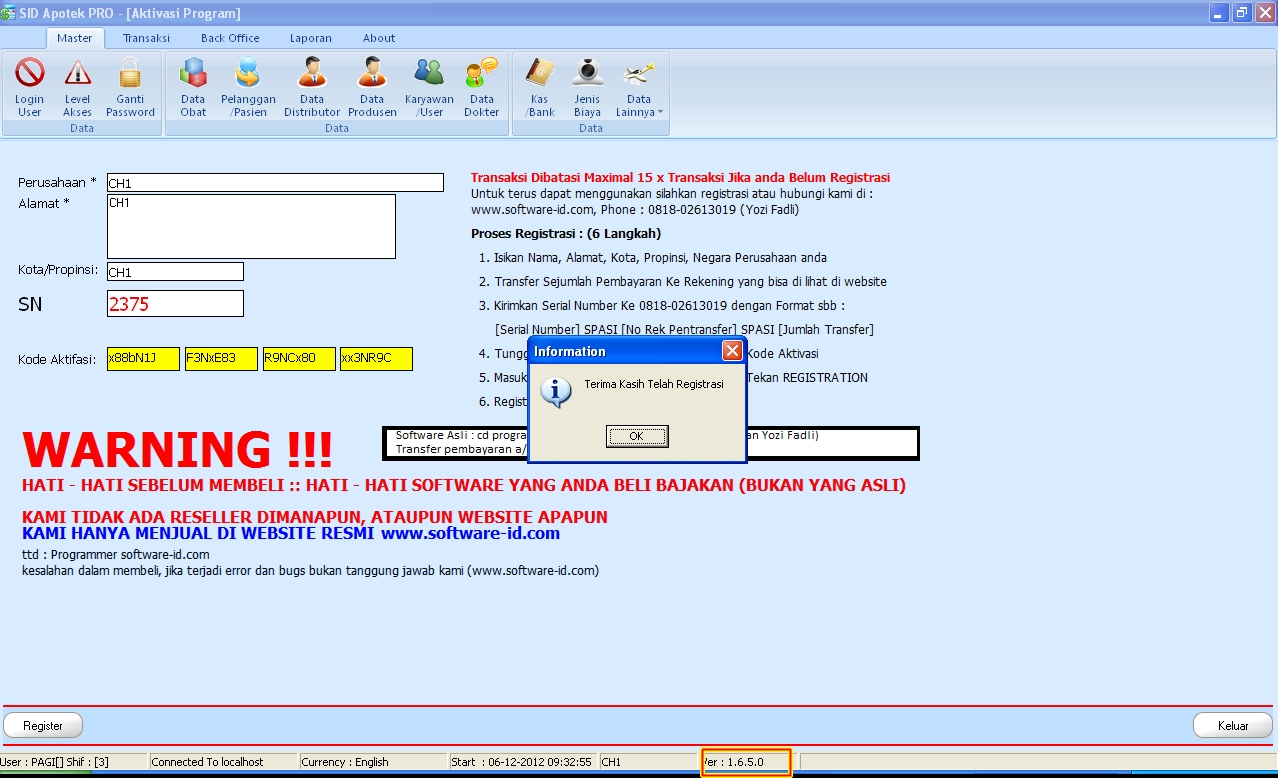Click the Ganti Password icon
The width and height of the screenshot is (1278, 778).
130,85
